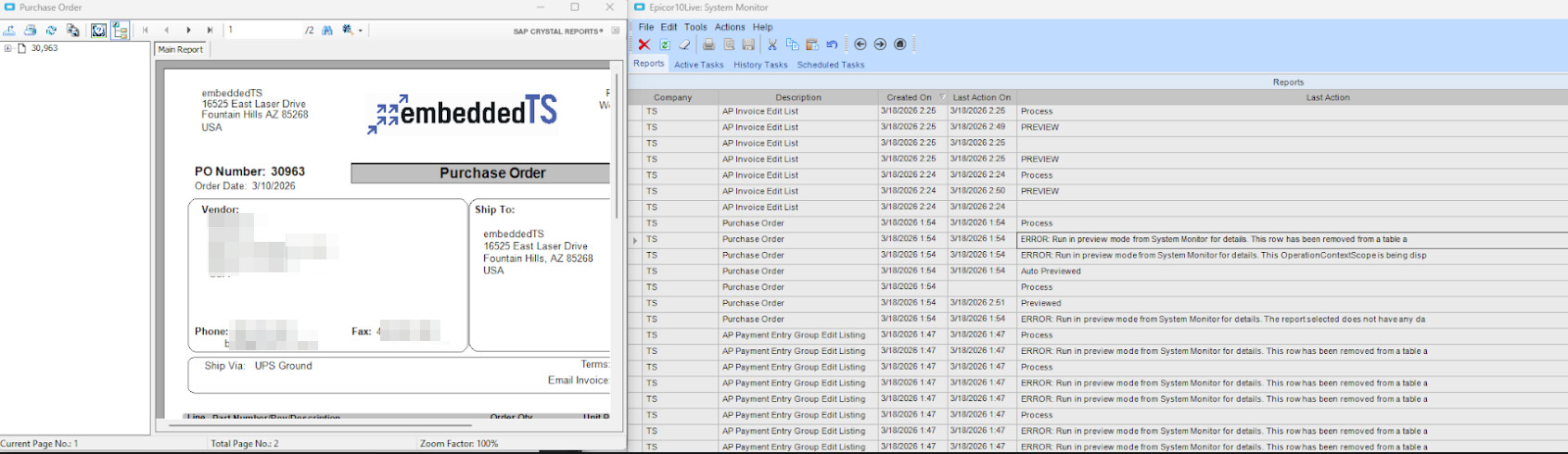
Task: Open Help menu in System Monitor
Action: [762, 27]
